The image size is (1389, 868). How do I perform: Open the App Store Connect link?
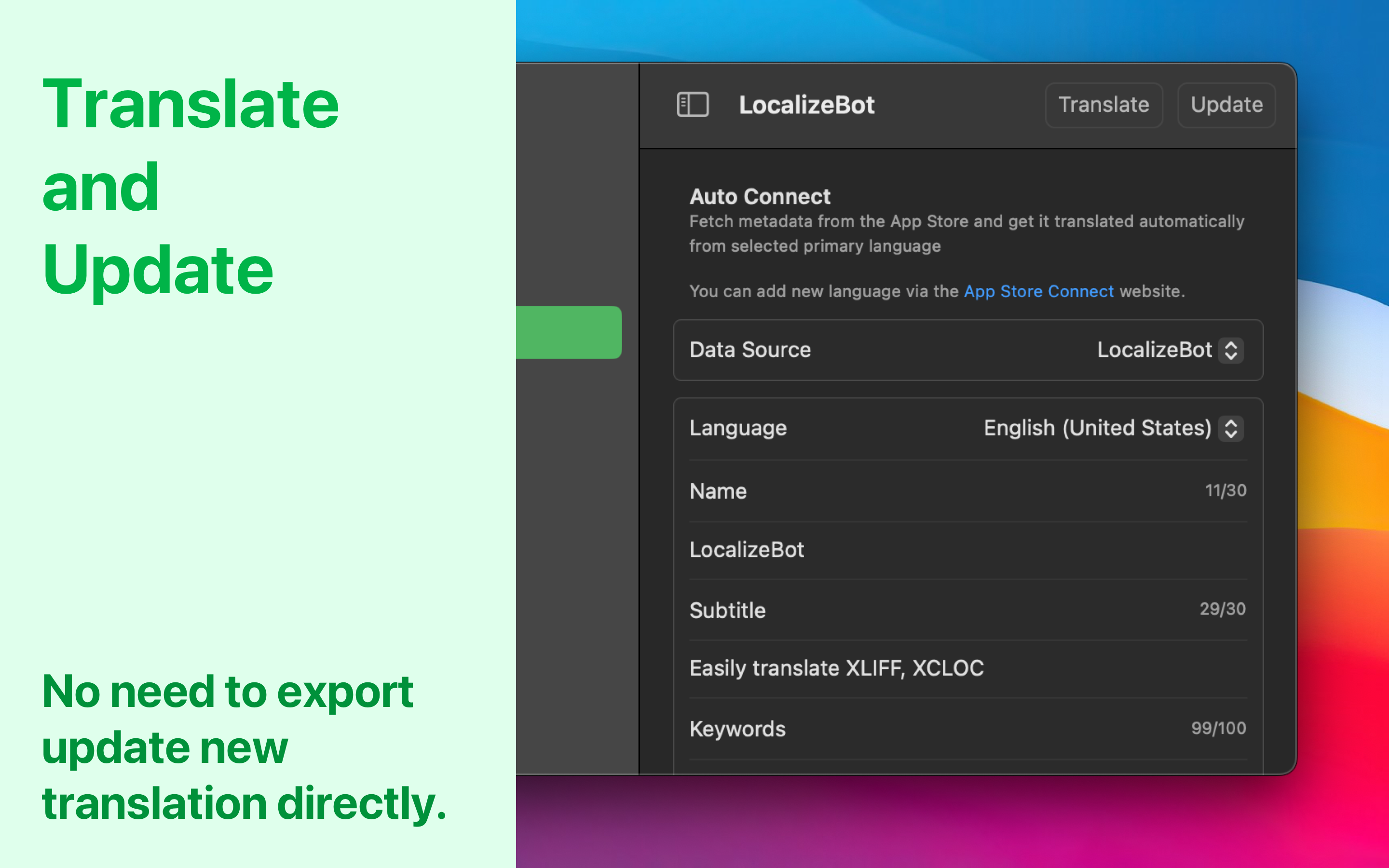(1038, 291)
